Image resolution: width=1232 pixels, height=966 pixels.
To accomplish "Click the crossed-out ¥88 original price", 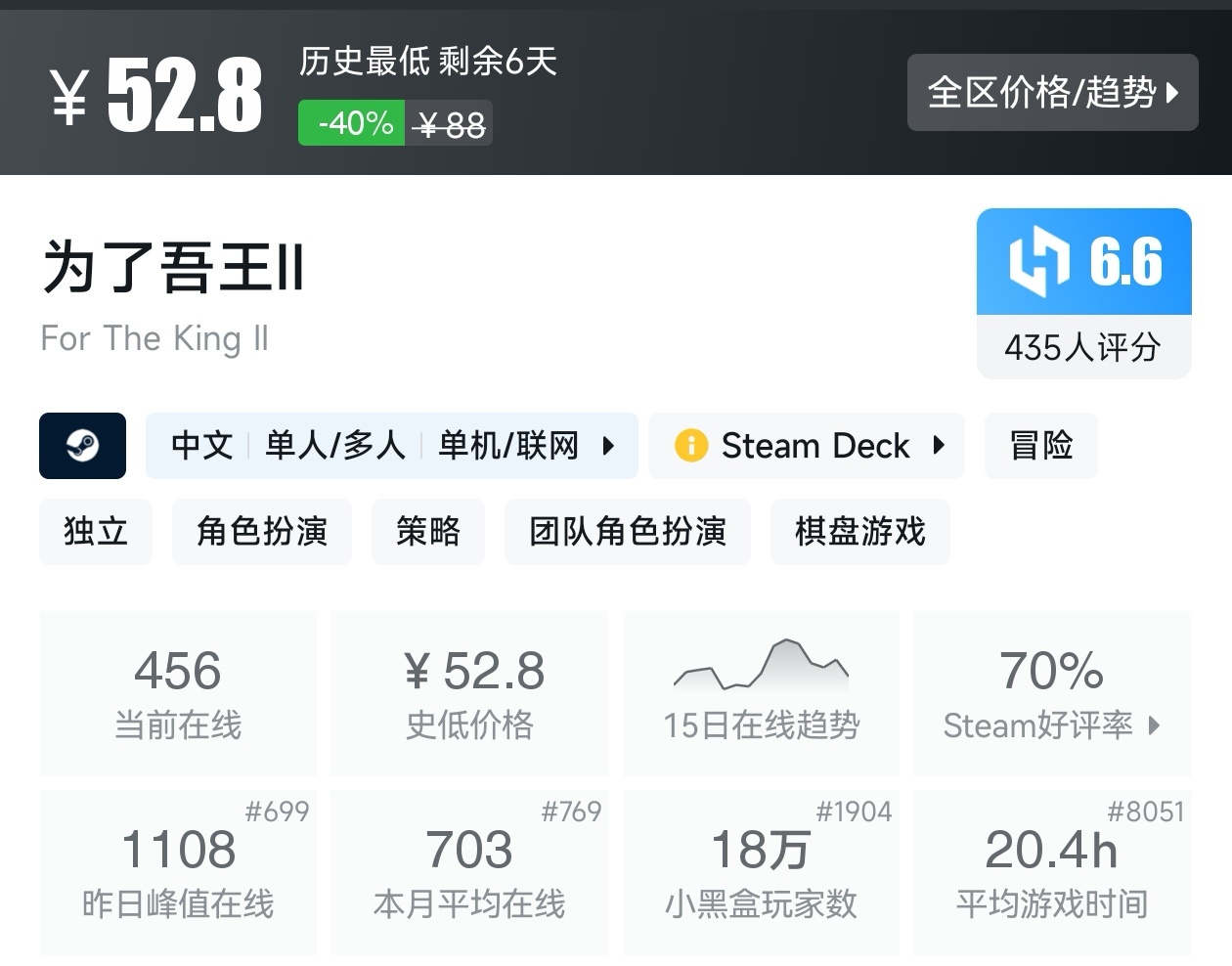I will 450,122.
